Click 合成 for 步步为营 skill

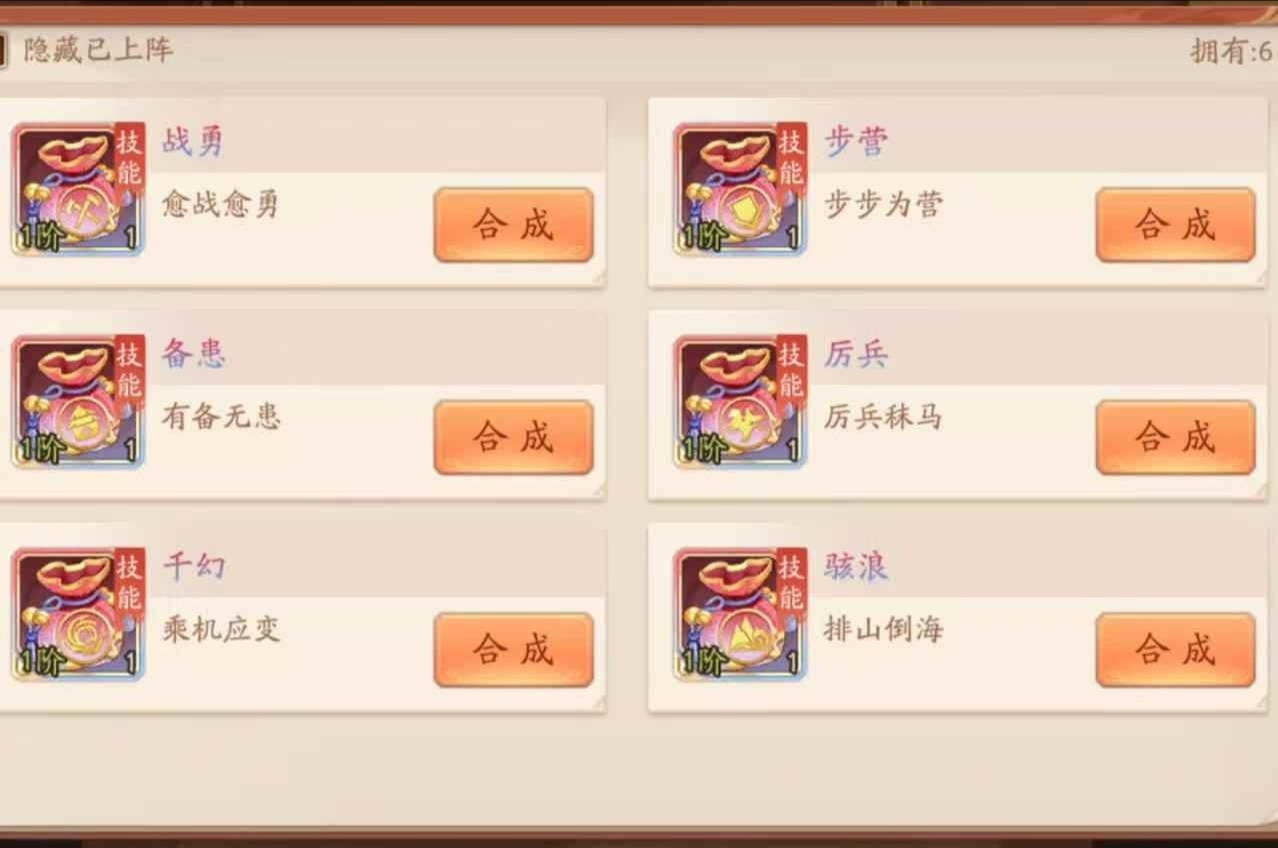(x=1175, y=225)
